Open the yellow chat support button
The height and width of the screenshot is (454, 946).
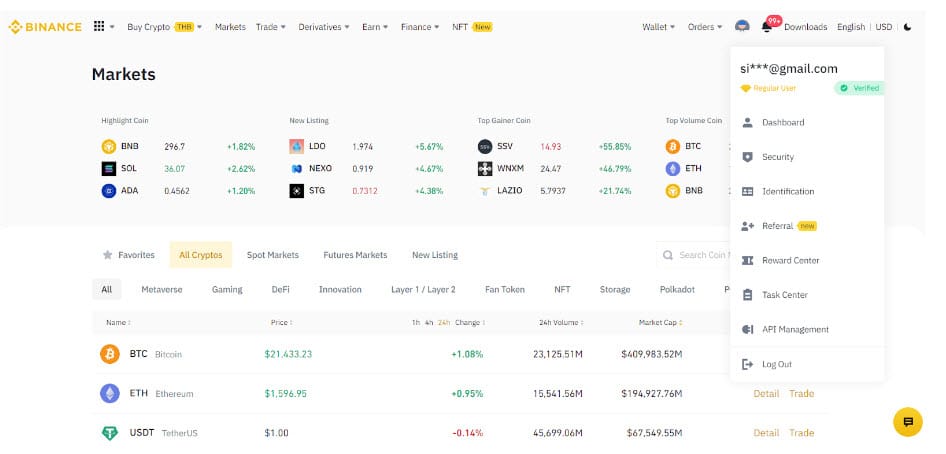point(907,422)
